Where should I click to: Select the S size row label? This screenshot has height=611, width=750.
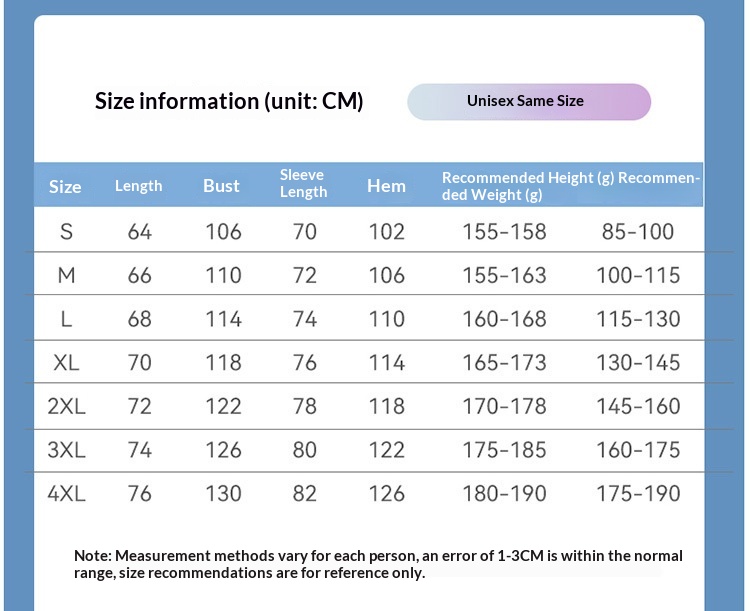click(x=66, y=232)
